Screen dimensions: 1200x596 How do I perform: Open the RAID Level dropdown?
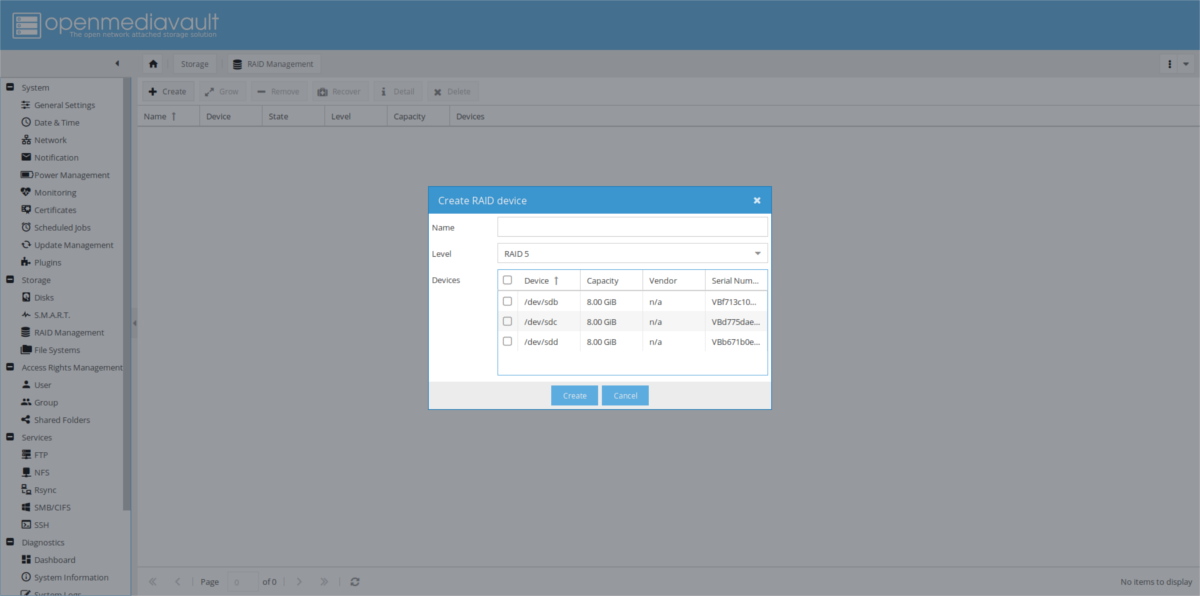(x=758, y=253)
